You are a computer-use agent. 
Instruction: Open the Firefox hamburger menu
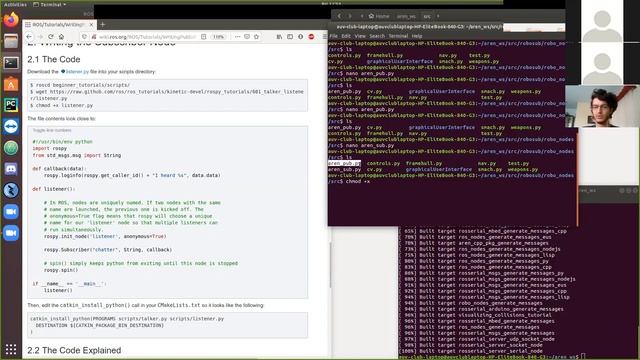pyautogui.click(x=324, y=37)
